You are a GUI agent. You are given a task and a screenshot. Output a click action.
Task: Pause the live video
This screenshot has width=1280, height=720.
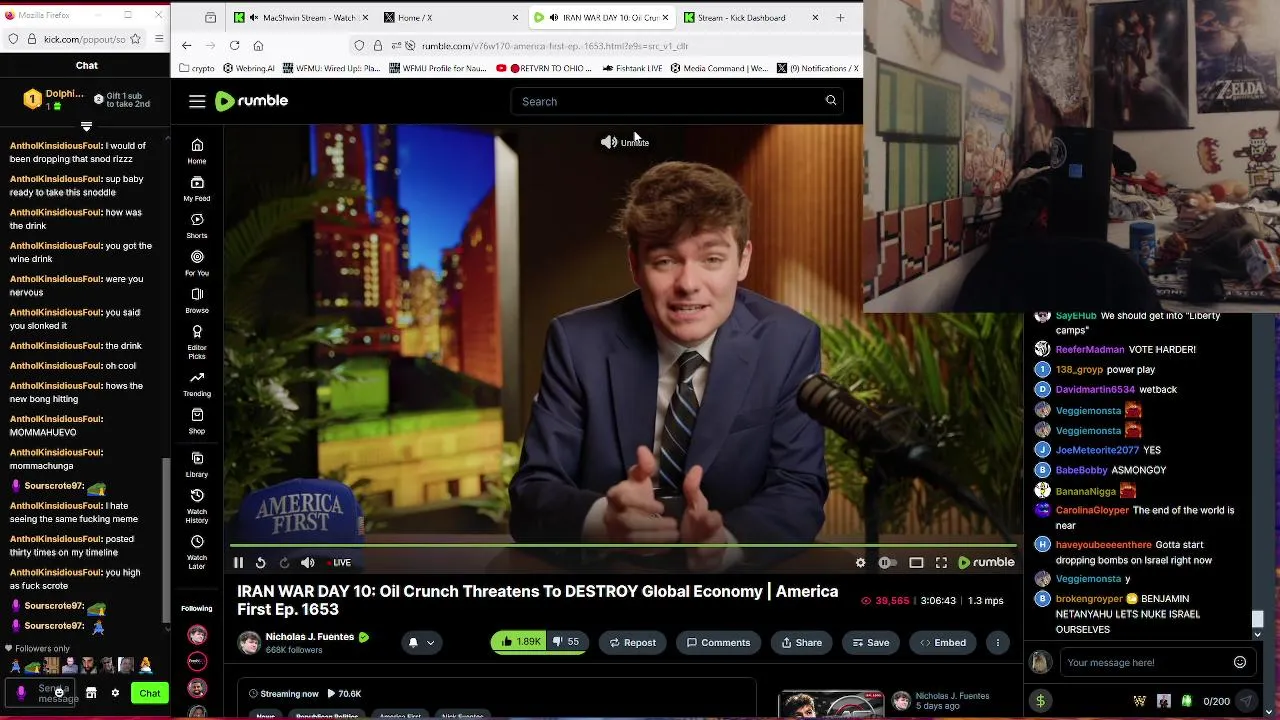click(238, 563)
